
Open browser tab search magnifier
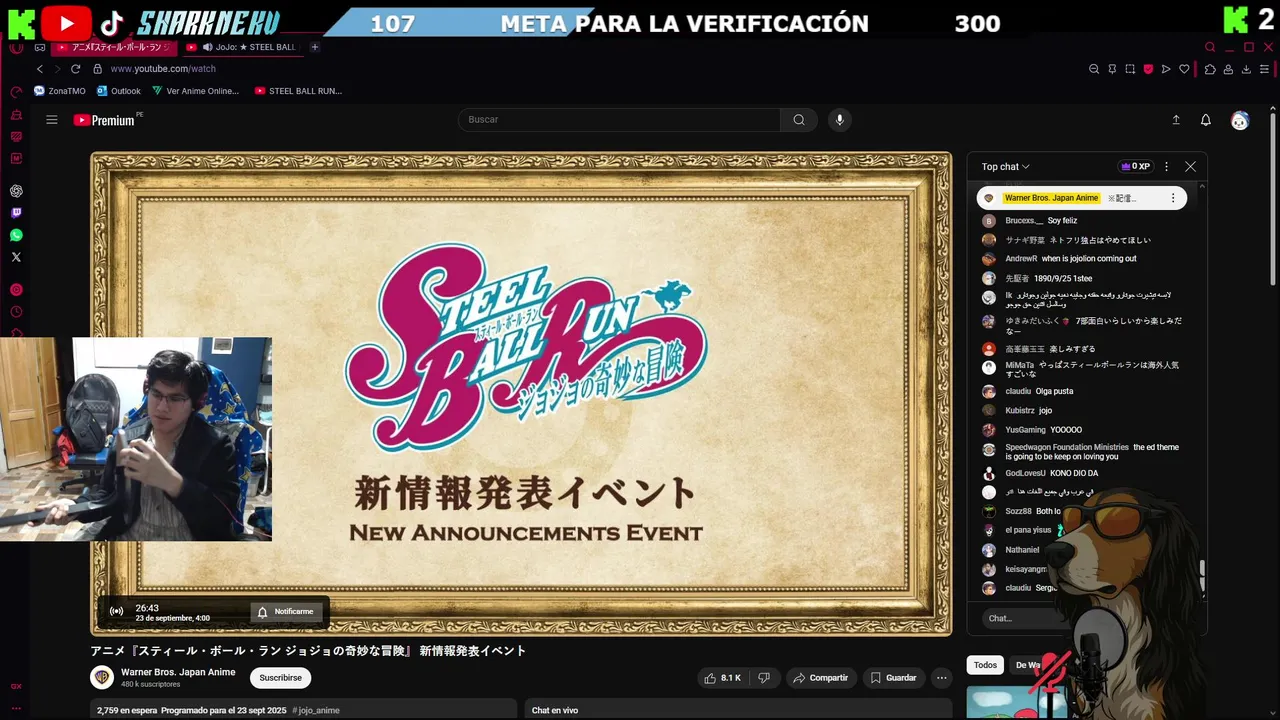(x=1210, y=47)
